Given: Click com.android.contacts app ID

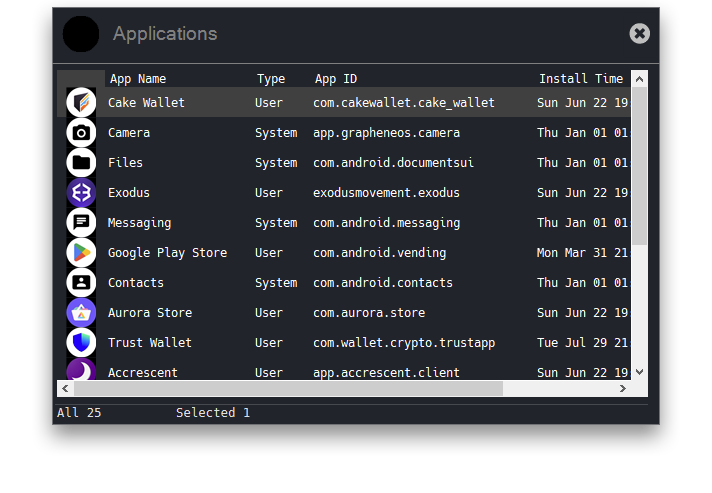Looking at the screenshot, I should 383,282.
